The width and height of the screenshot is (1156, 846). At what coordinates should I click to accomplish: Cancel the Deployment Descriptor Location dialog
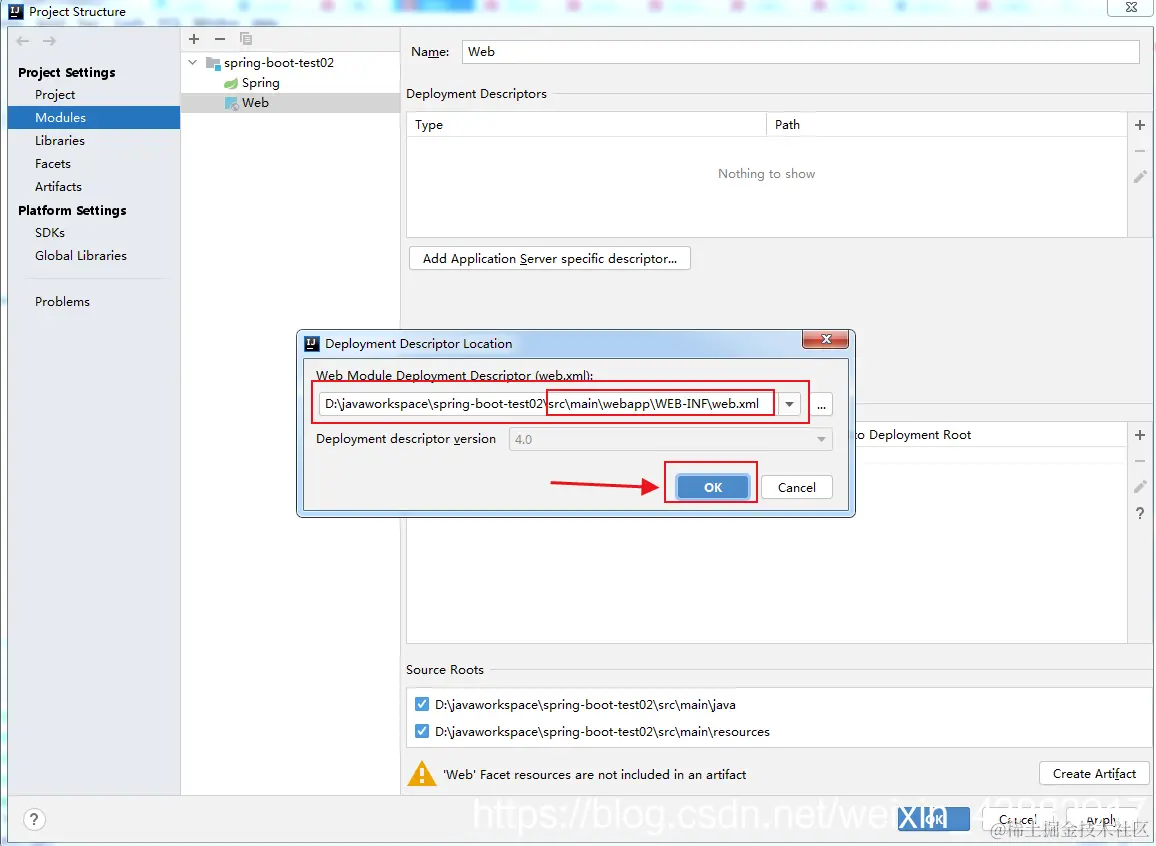797,487
